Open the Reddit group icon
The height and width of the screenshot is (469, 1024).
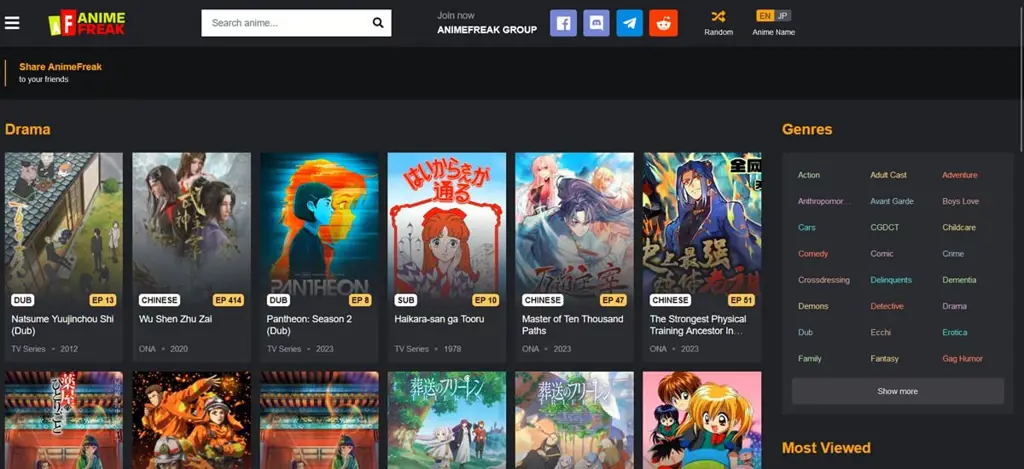pyautogui.click(x=663, y=23)
